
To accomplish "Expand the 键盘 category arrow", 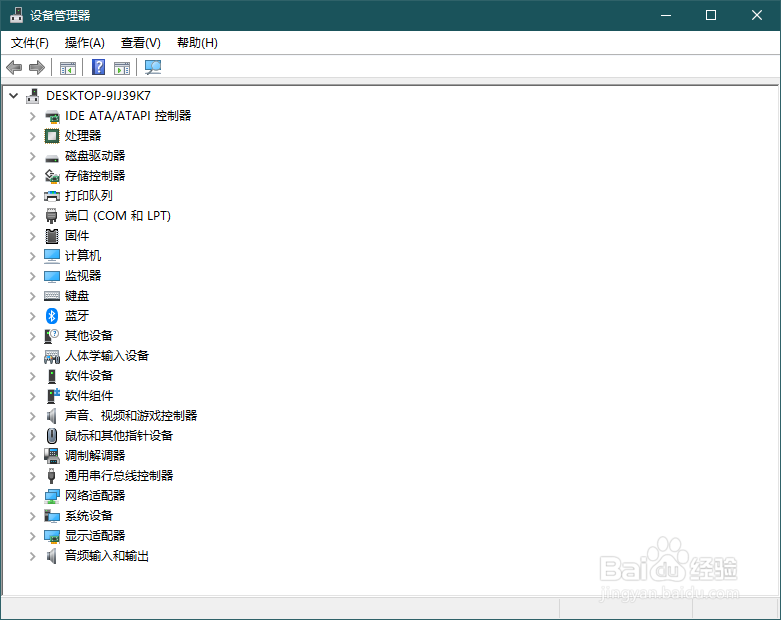I will pyautogui.click(x=32, y=296).
